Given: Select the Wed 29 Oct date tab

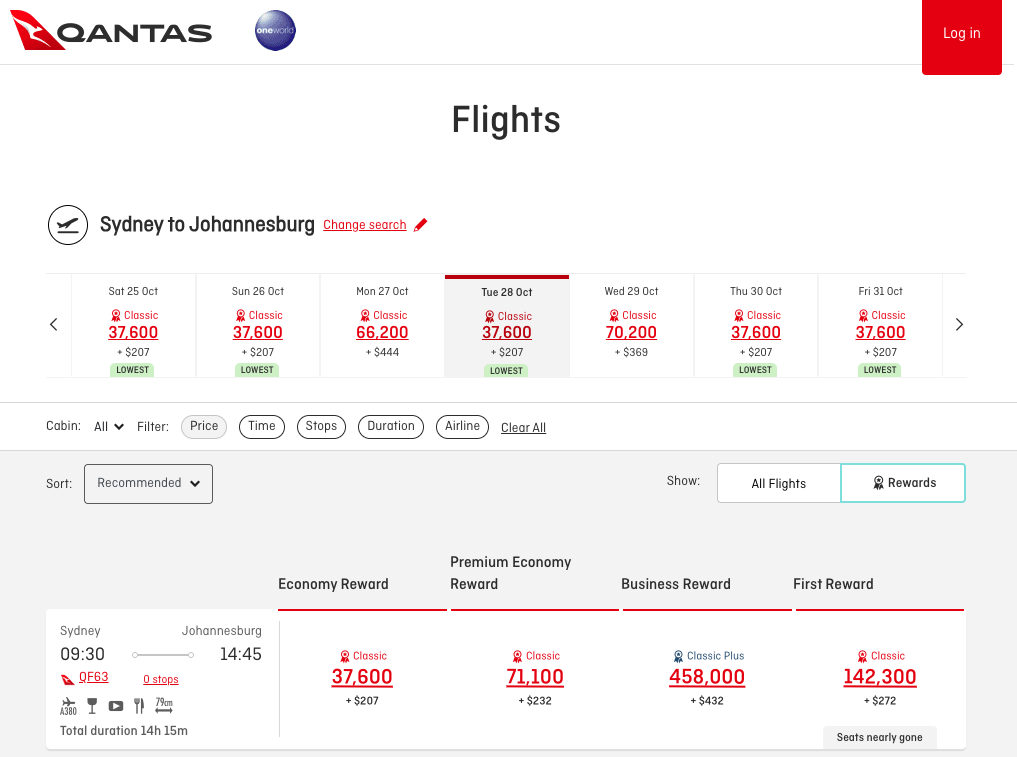Looking at the screenshot, I should 631,326.
